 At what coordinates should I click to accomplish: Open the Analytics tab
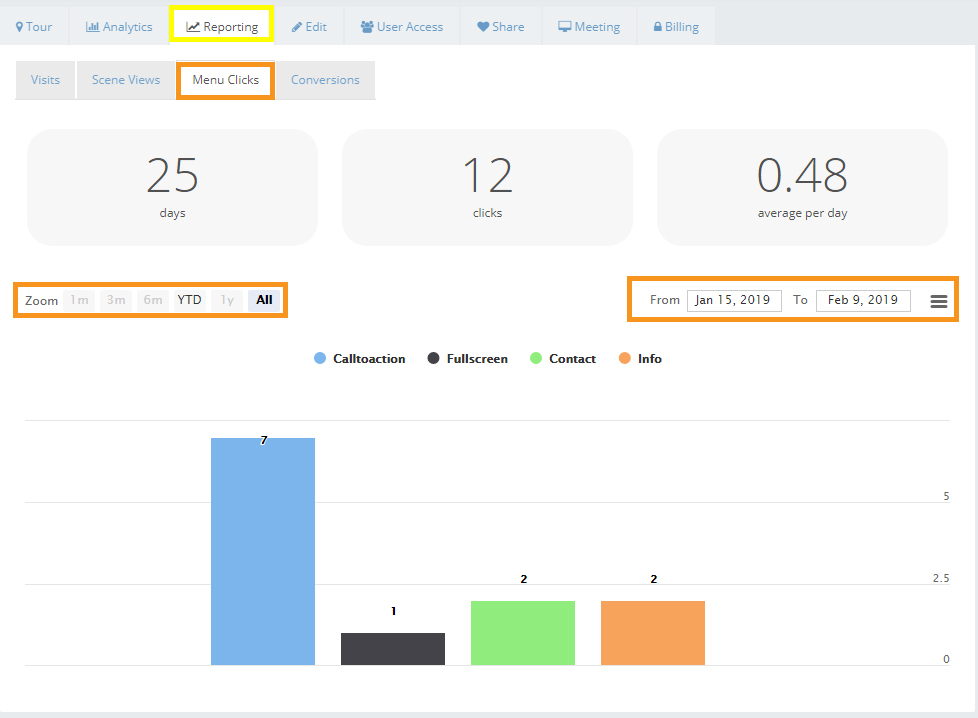[x=119, y=27]
